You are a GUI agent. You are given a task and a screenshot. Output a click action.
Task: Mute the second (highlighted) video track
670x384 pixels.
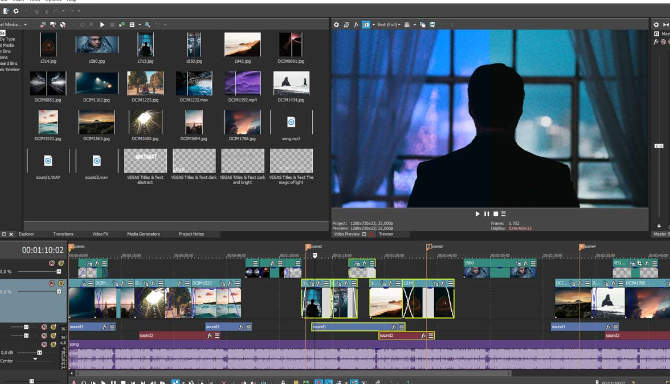point(52,283)
